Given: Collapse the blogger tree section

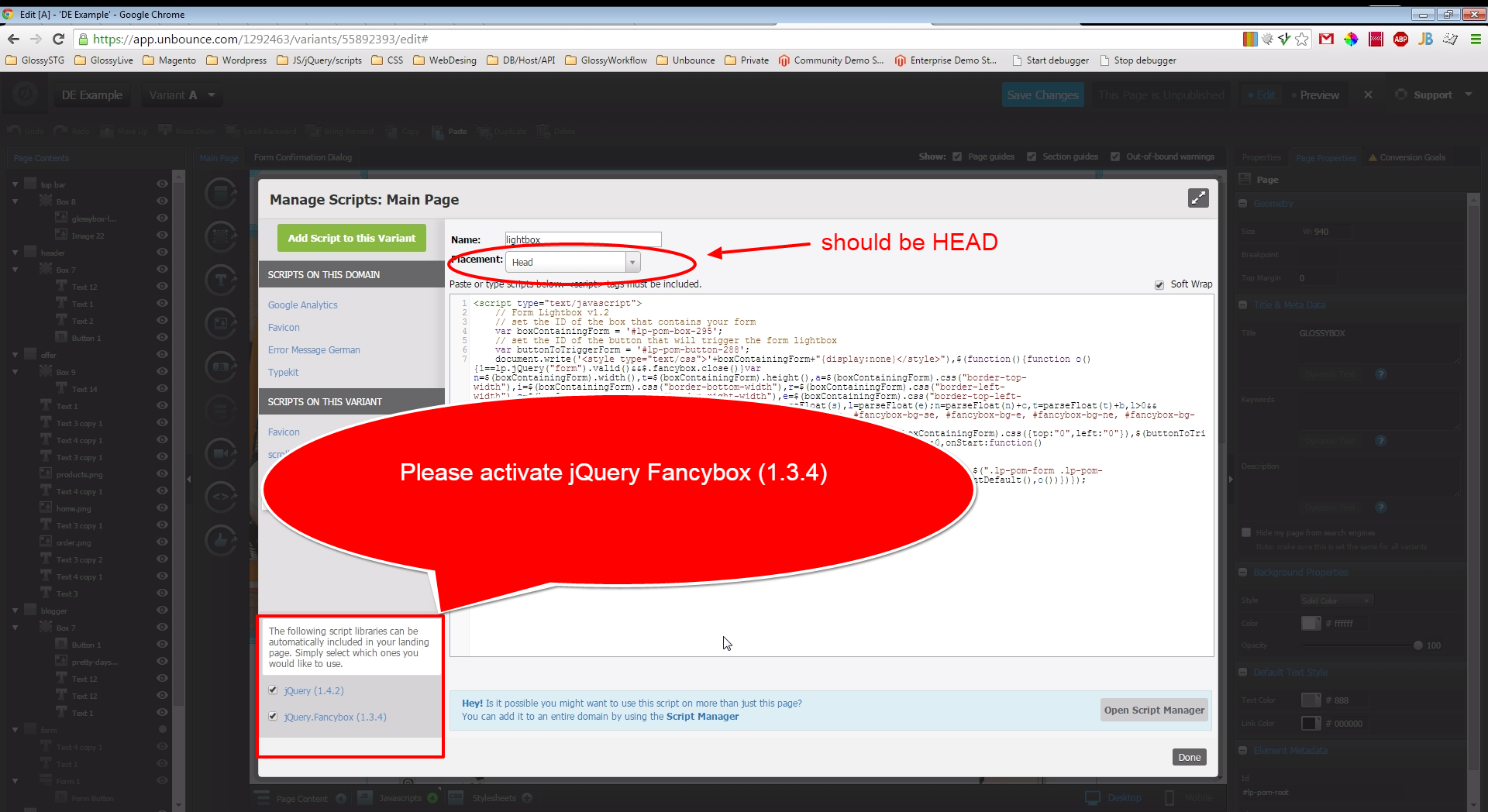Looking at the screenshot, I should [15, 611].
